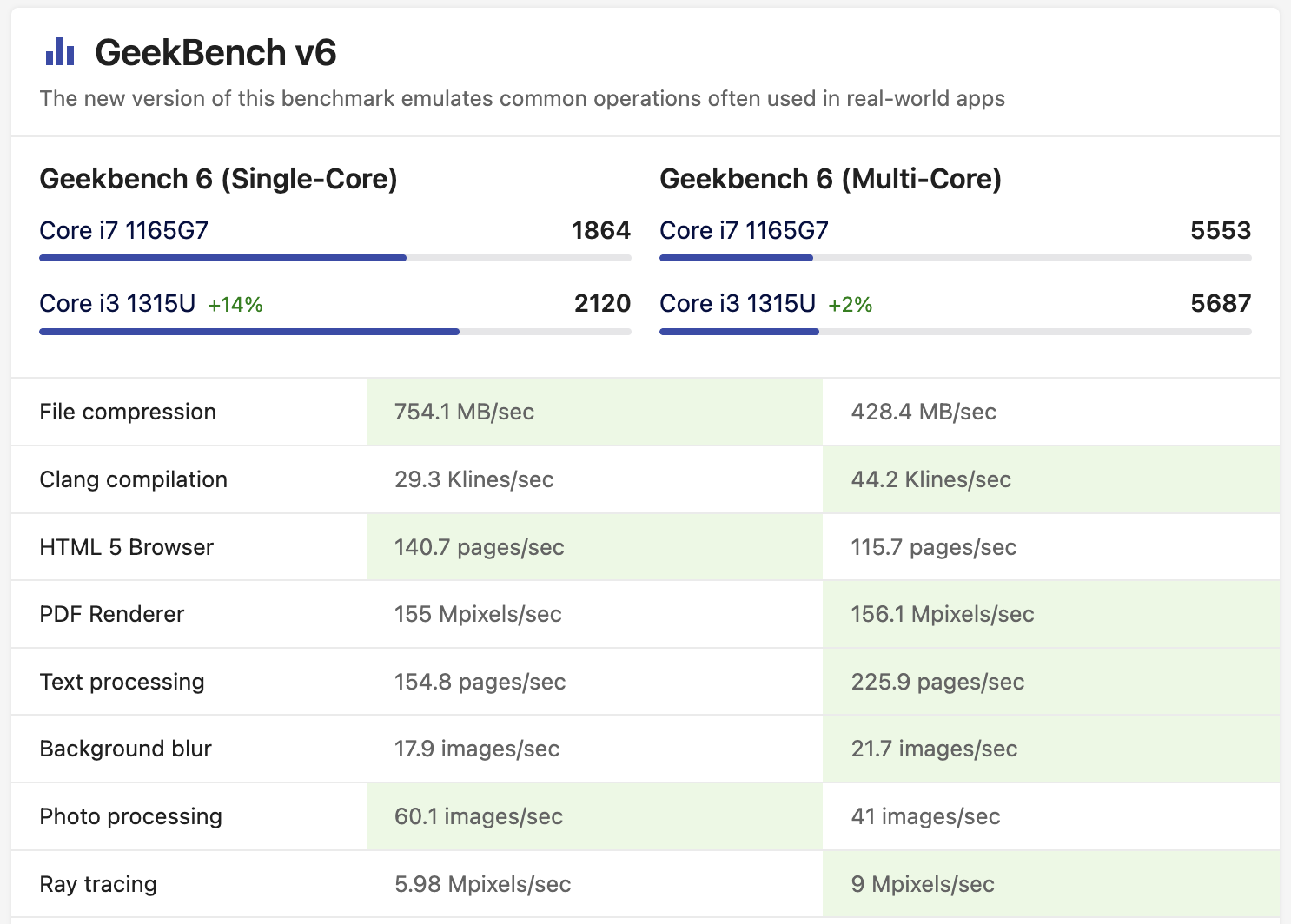This screenshot has height=924, width=1291.
Task: Click the multi-core score 5687
Action: tap(1221, 303)
